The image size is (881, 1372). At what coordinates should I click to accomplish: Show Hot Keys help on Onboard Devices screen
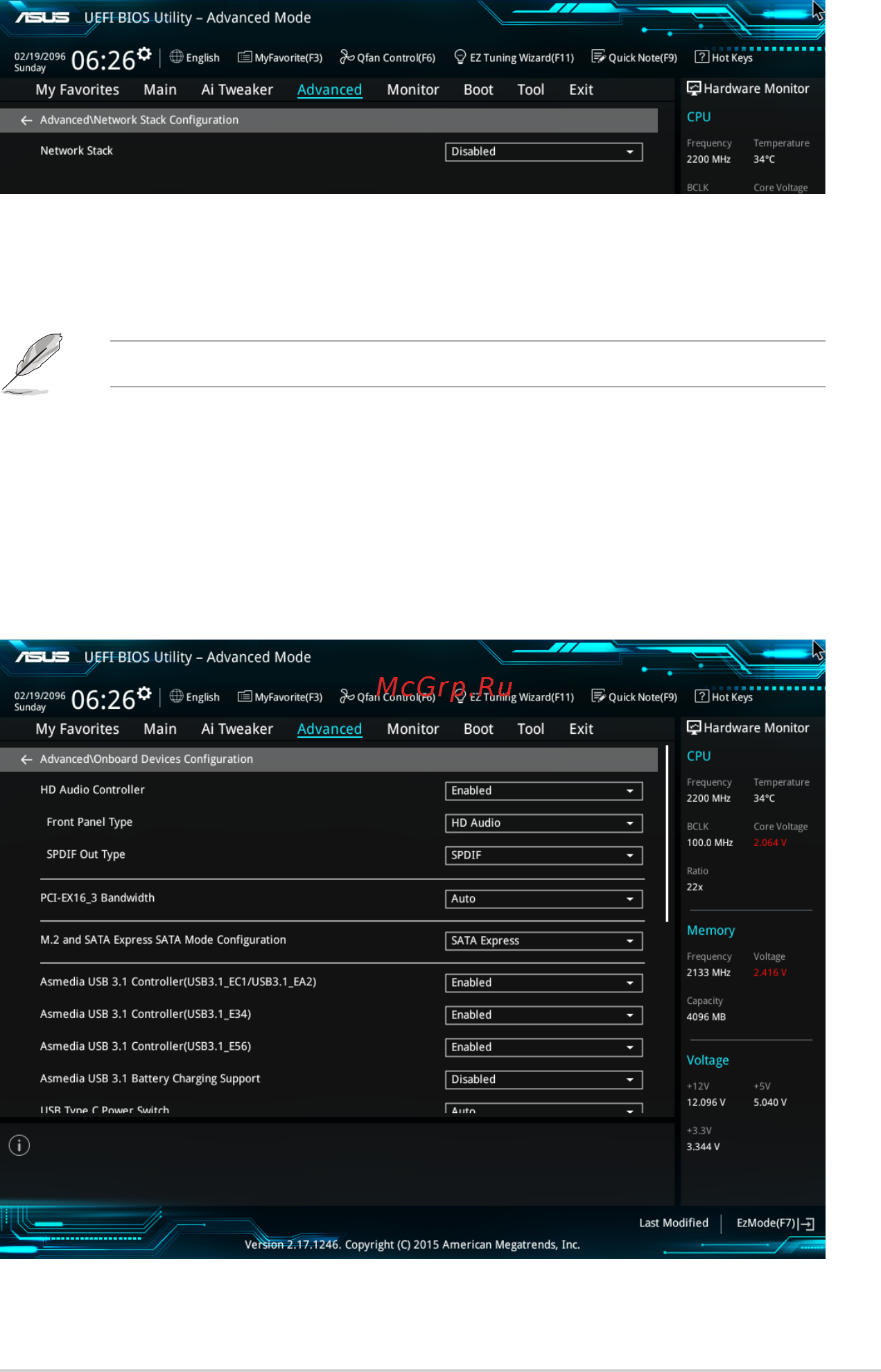(724, 697)
